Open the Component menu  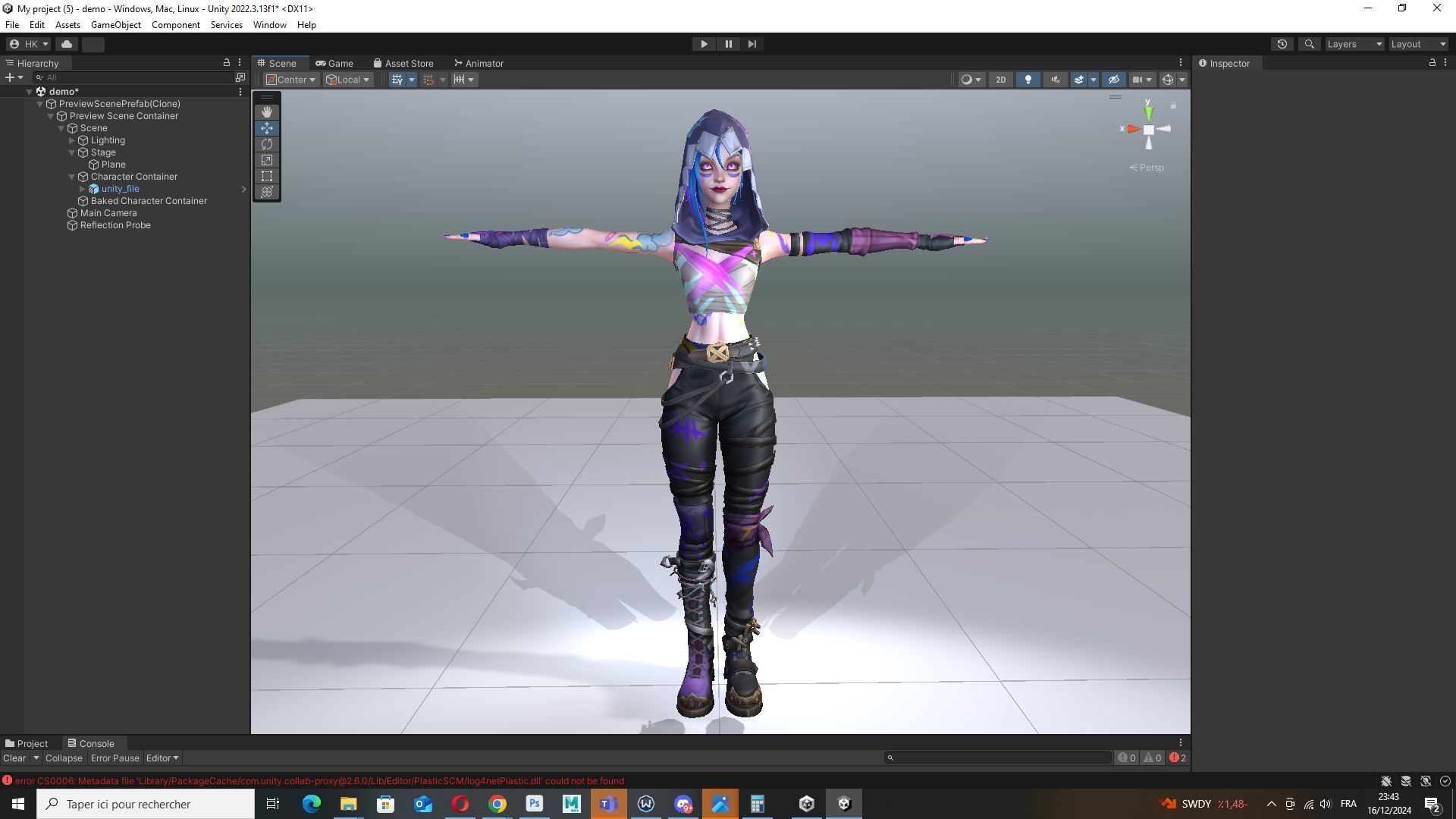176,25
